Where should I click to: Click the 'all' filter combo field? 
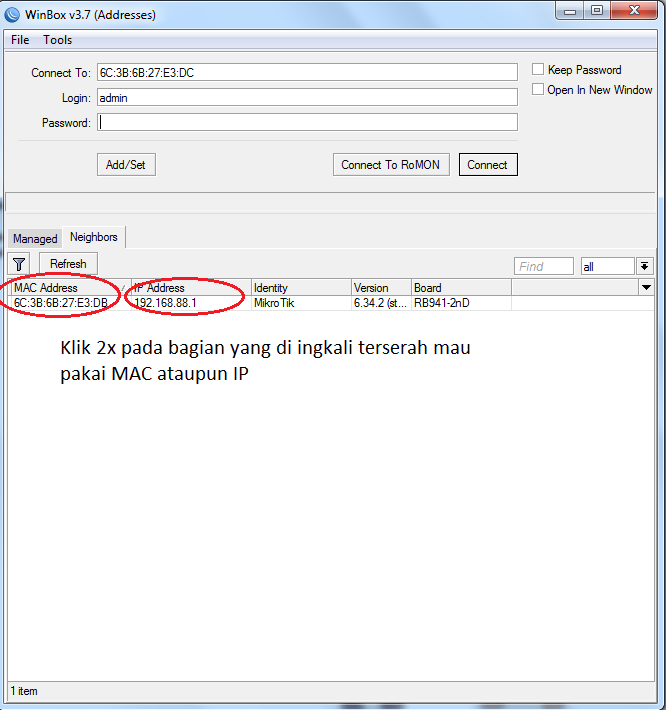[608, 266]
